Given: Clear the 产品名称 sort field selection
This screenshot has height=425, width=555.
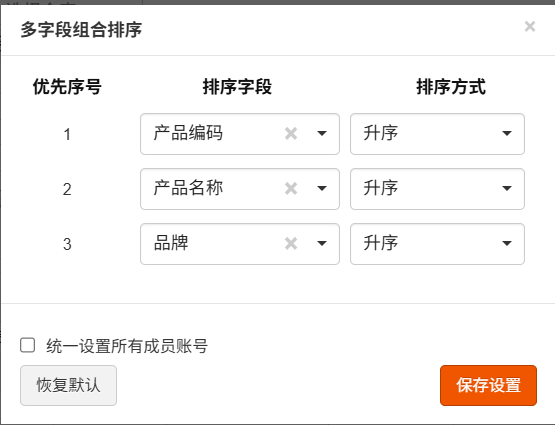Looking at the screenshot, I should tap(291, 189).
